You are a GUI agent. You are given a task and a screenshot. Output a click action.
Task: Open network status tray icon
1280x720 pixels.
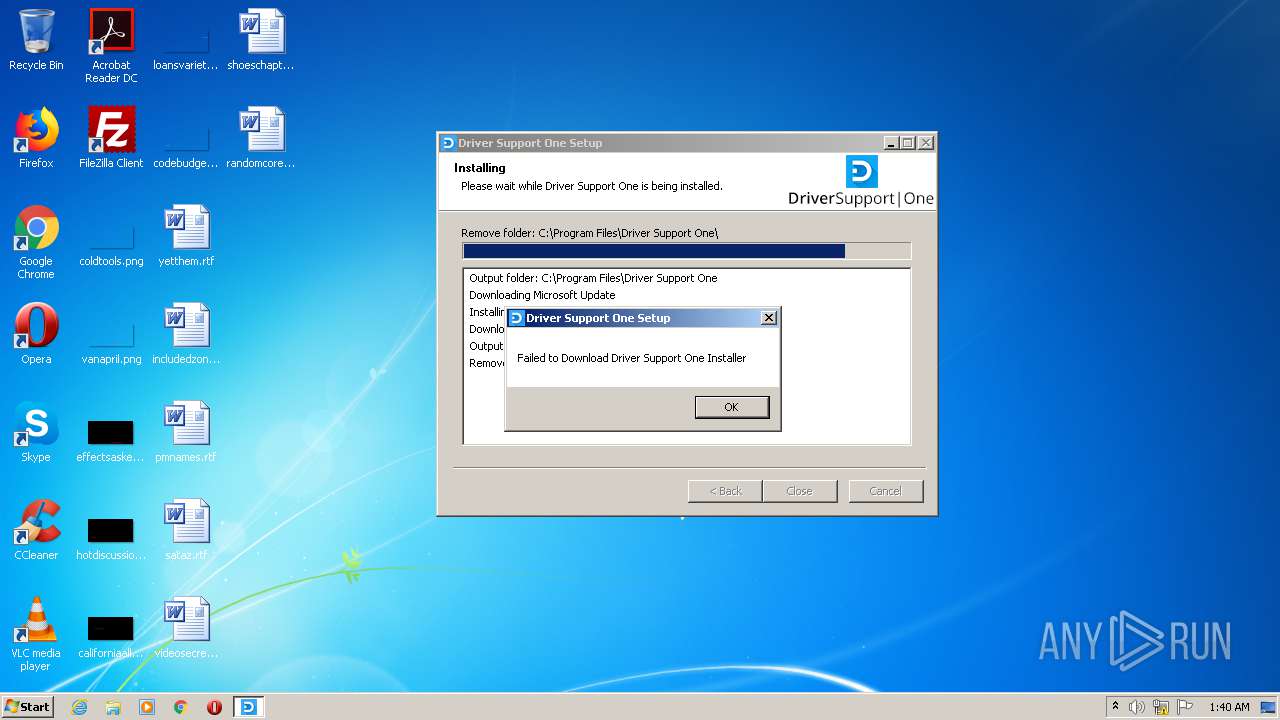[1161, 707]
